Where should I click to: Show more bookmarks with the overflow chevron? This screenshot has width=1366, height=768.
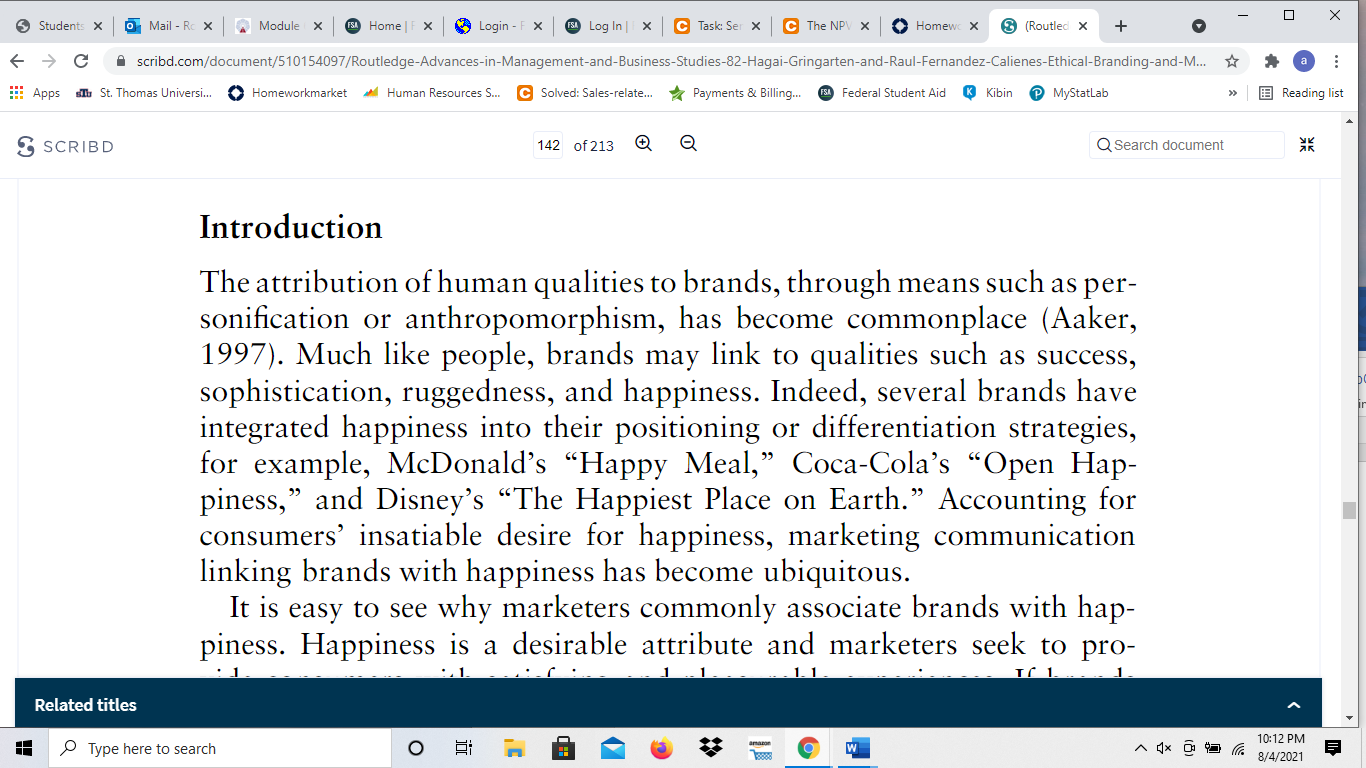[x=1233, y=93]
